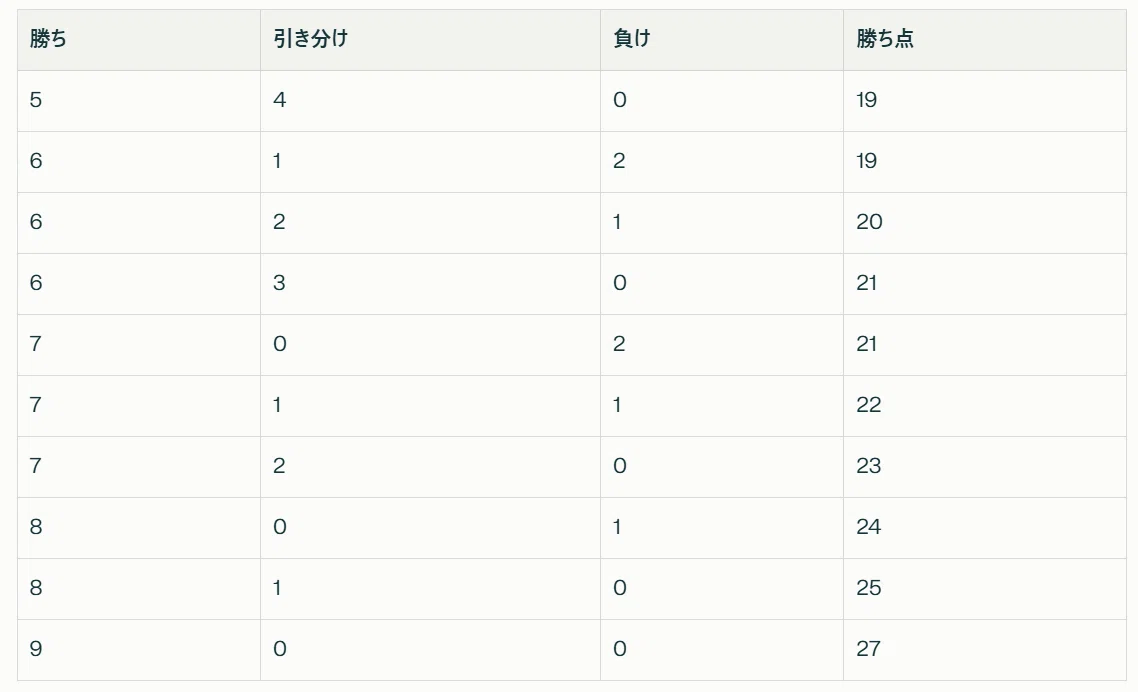
Task: Click the 勝ち column header
Action: (139, 40)
